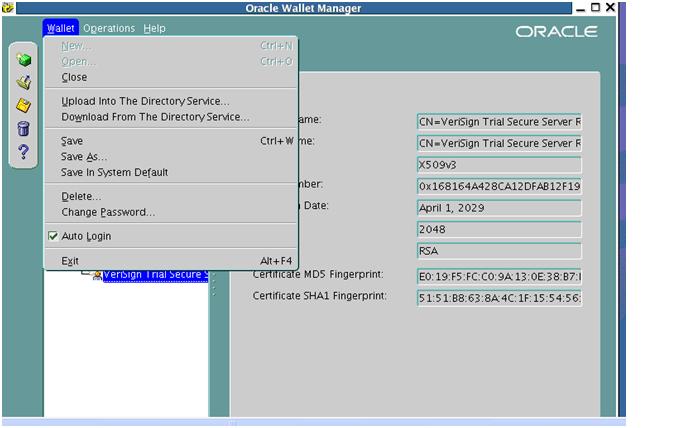
Task: Open the Help menu in the menu bar
Action: [x=154, y=28]
